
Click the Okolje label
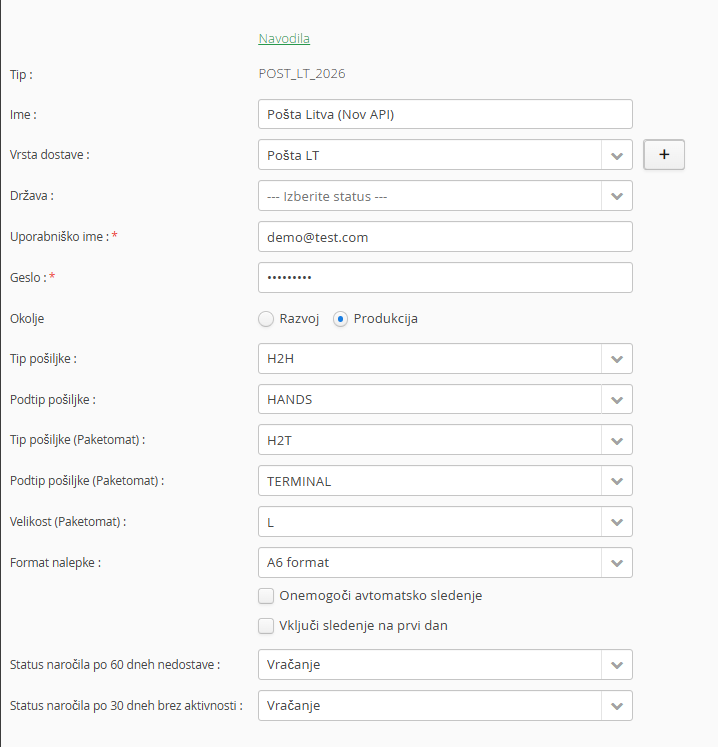(27, 319)
